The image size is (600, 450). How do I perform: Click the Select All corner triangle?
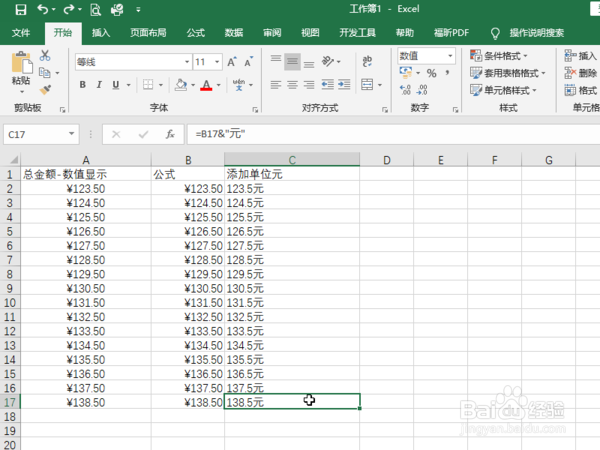(x=13, y=160)
